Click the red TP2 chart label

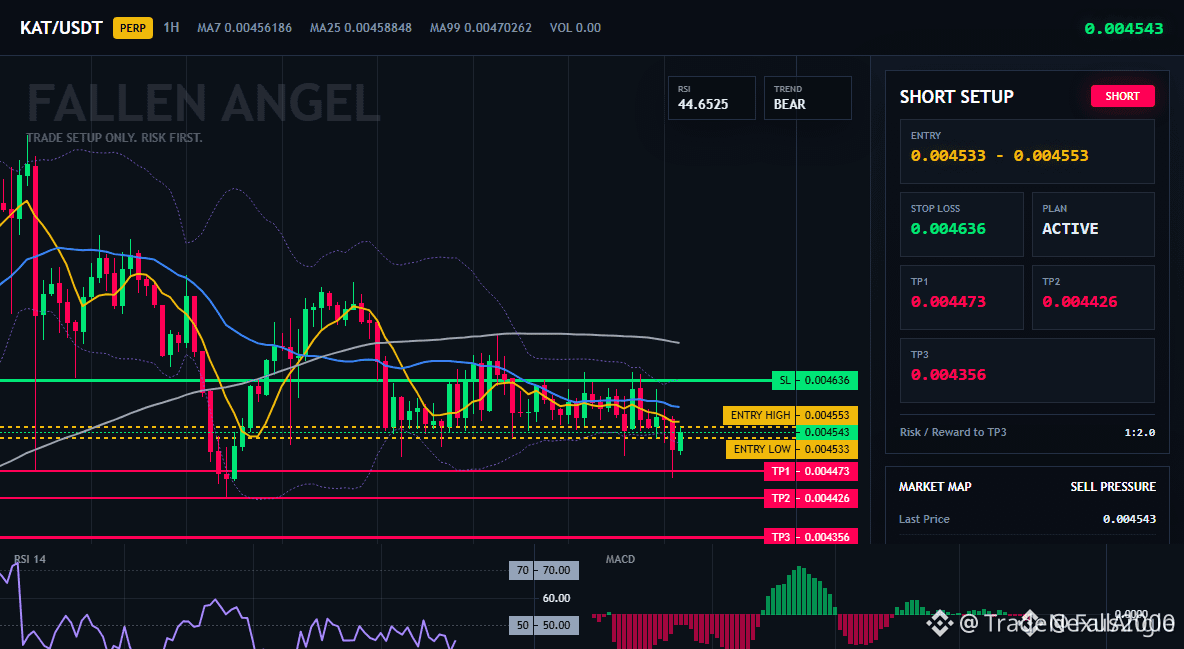pyautogui.click(x=811, y=498)
